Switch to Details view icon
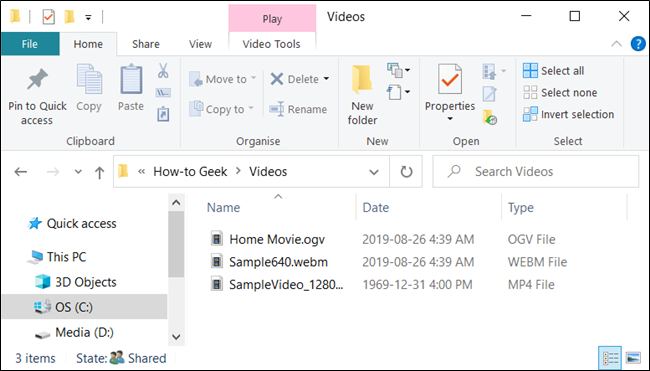 610,358
